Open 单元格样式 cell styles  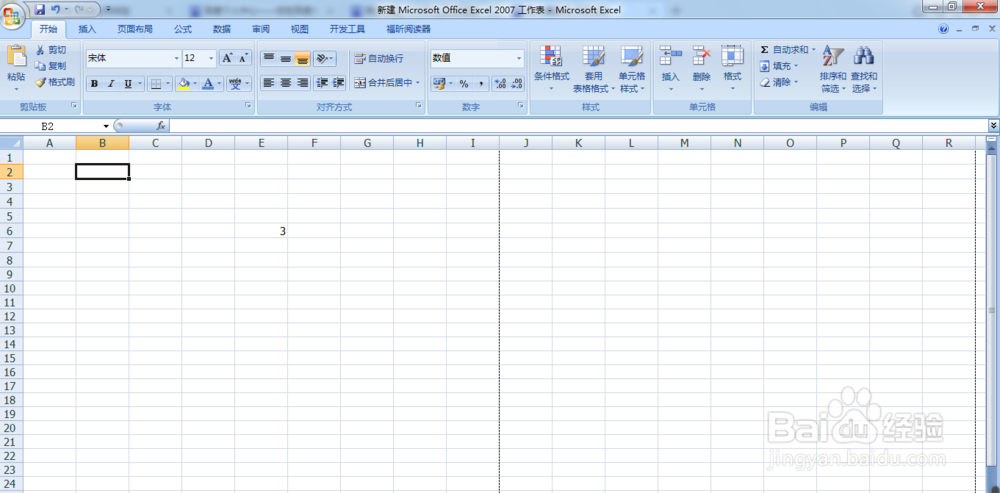tap(632, 69)
